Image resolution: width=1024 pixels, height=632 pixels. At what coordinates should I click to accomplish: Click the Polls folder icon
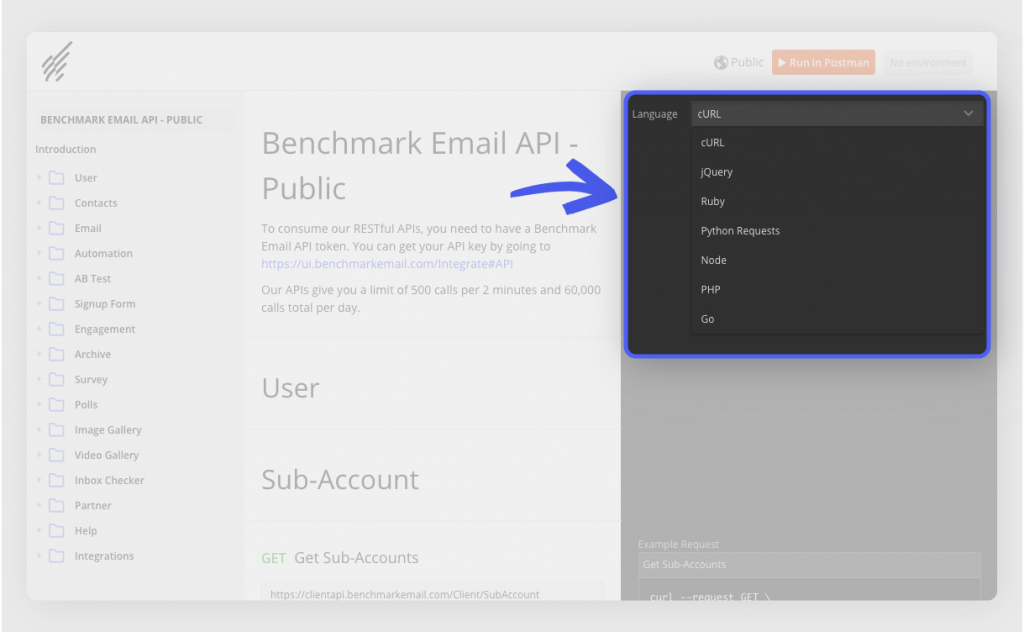[57, 405]
